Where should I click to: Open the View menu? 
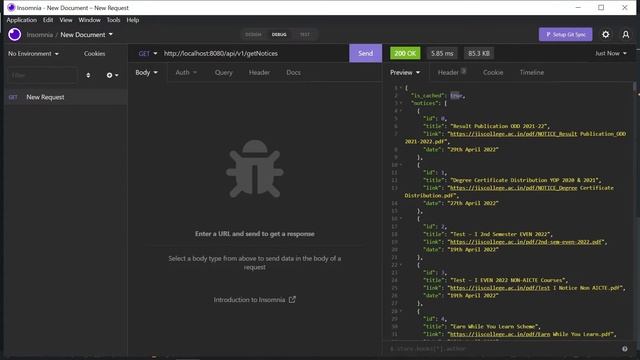pos(66,20)
